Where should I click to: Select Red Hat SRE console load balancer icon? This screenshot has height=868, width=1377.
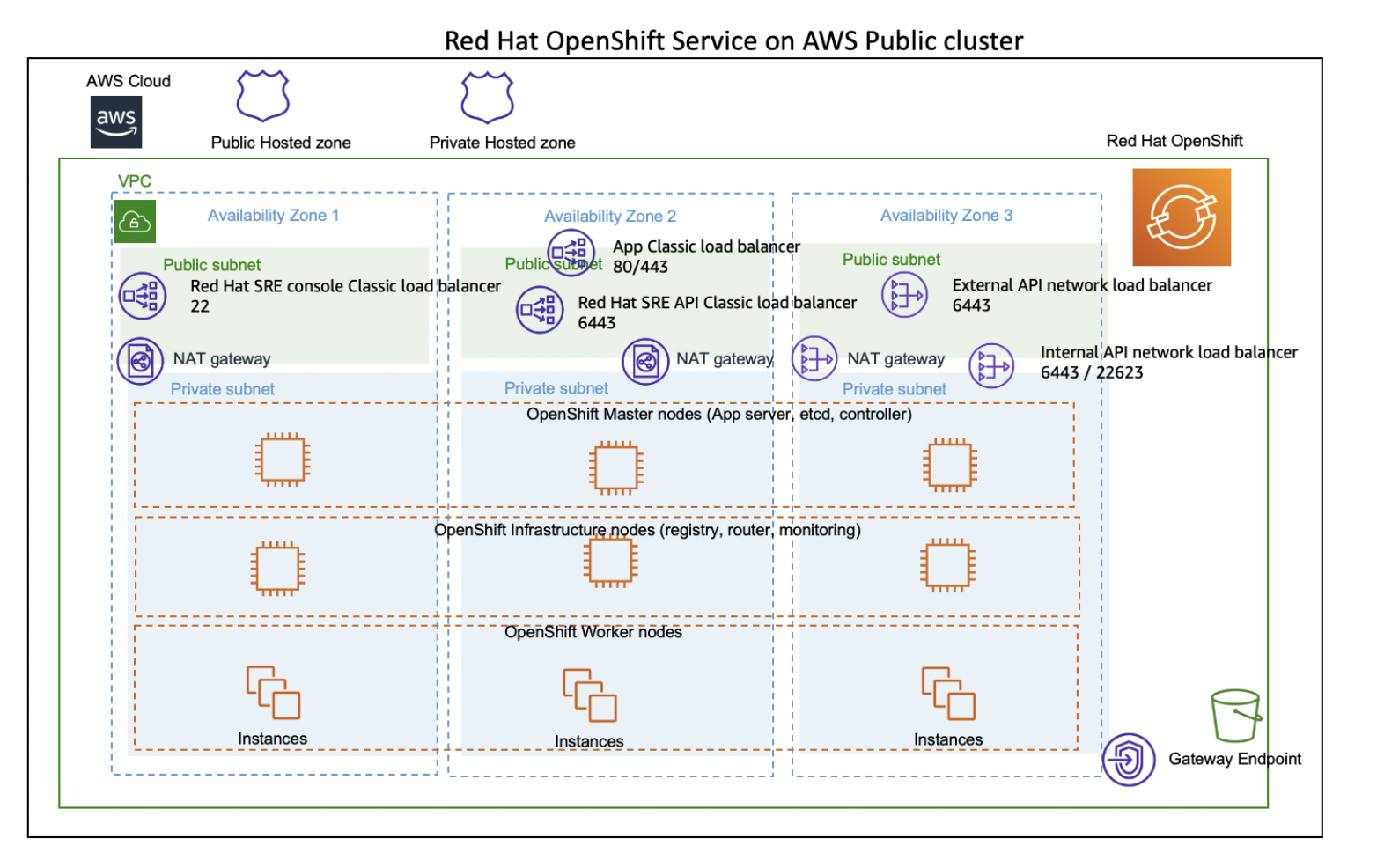[143, 295]
